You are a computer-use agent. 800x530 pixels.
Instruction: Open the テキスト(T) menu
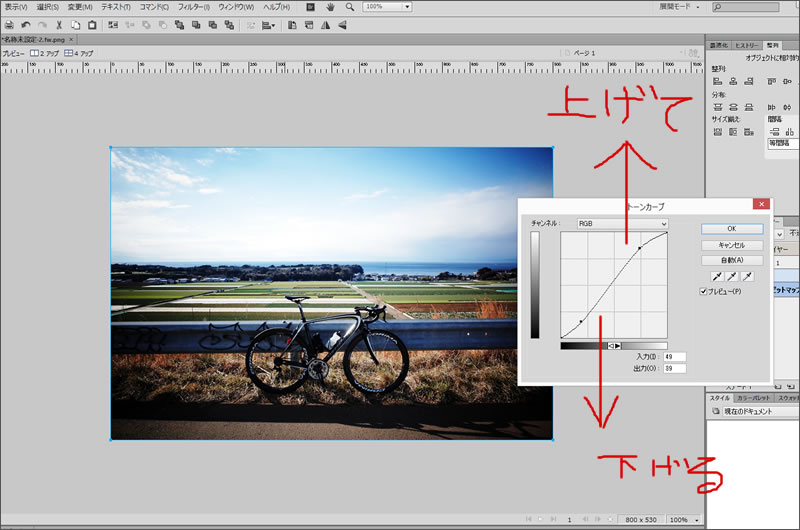coord(116,7)
